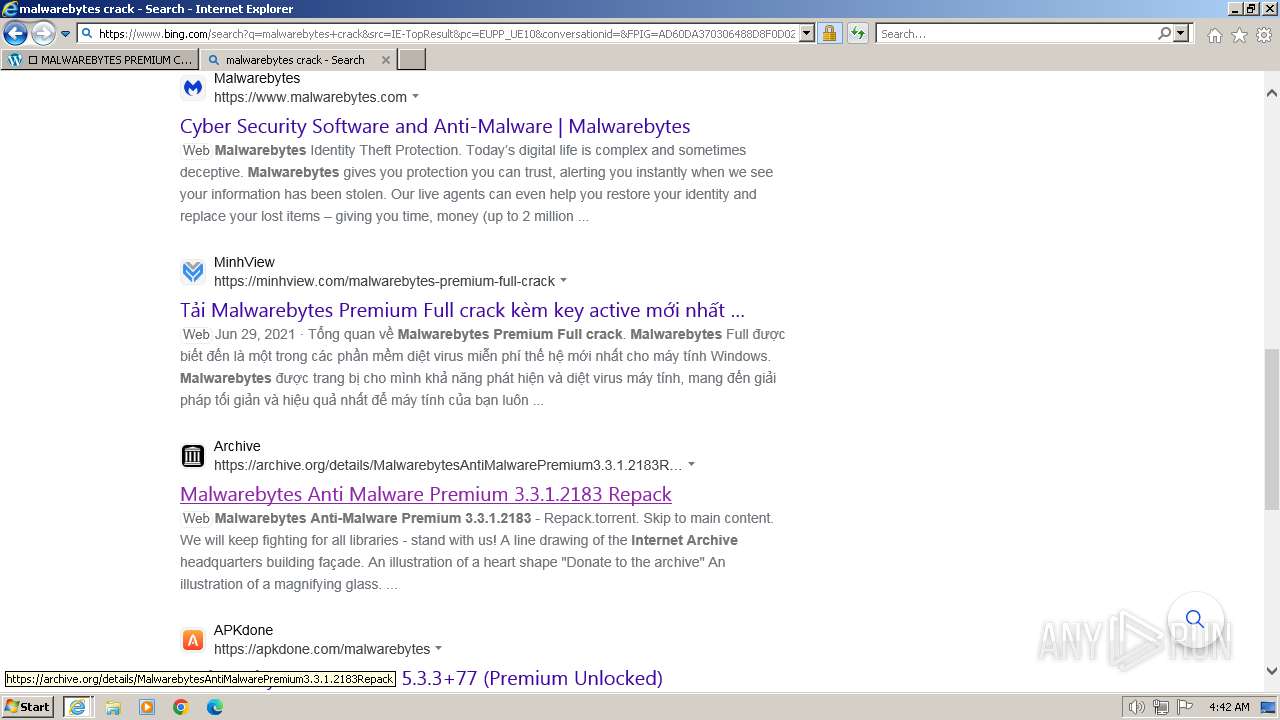
Task: Expand dropdown next to apkdone.com URL
Action: (x=438, y=649)
